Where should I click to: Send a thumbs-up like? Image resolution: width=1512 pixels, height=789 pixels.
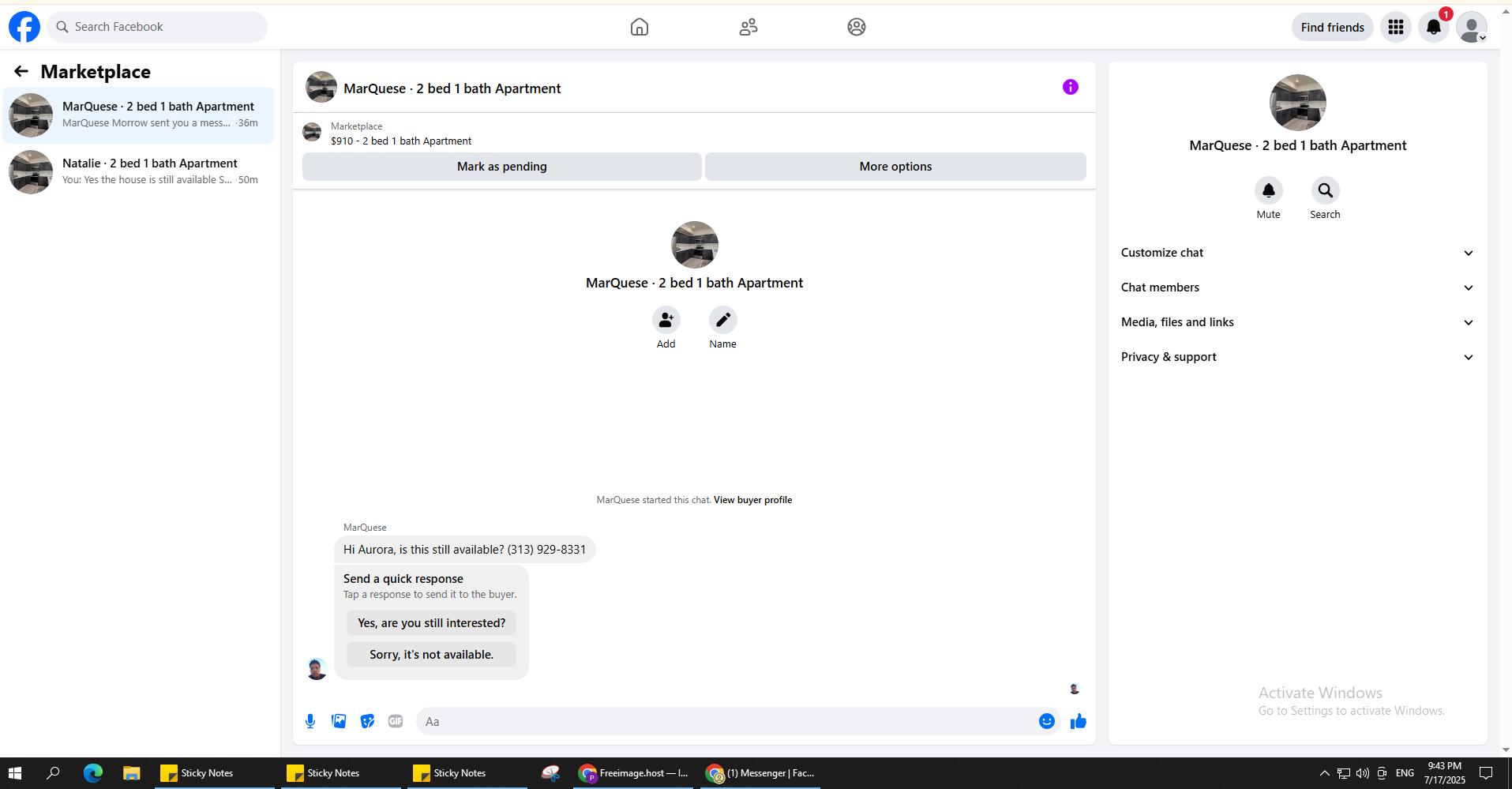point(1079,721)
